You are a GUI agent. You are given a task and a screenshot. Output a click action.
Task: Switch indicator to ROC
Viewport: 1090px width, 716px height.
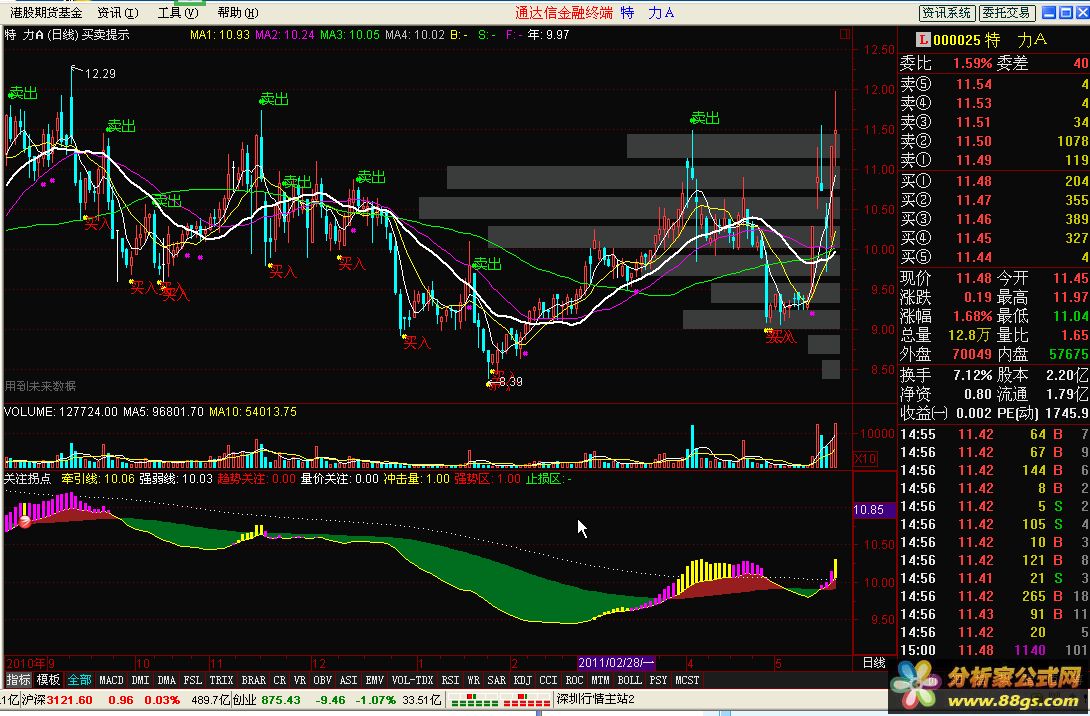coord(574,680)
